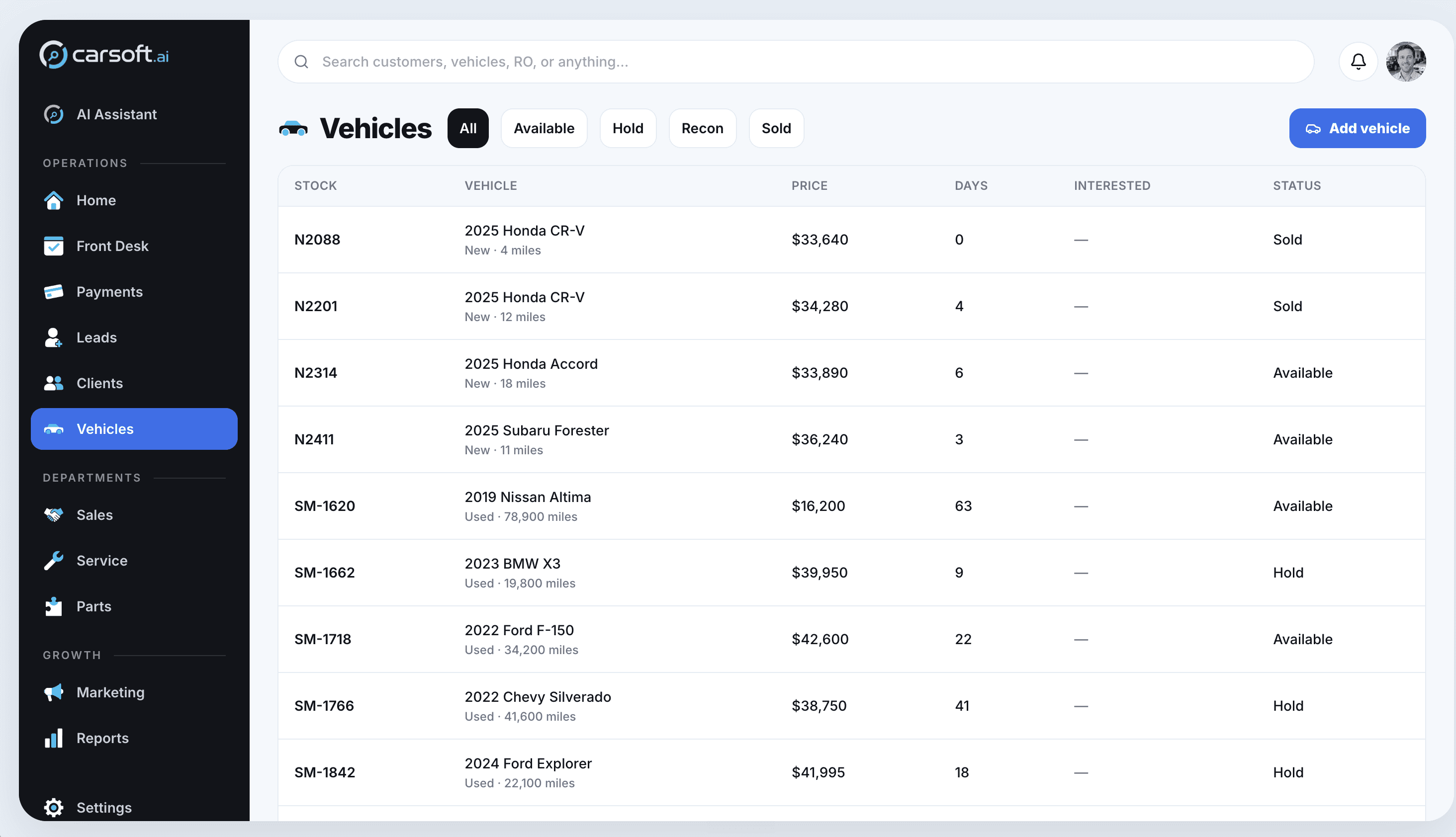The height and width of the screenshot is (837, 1456).
Task: Open AI Assistant swirl icon
Action: click(54, 114)
